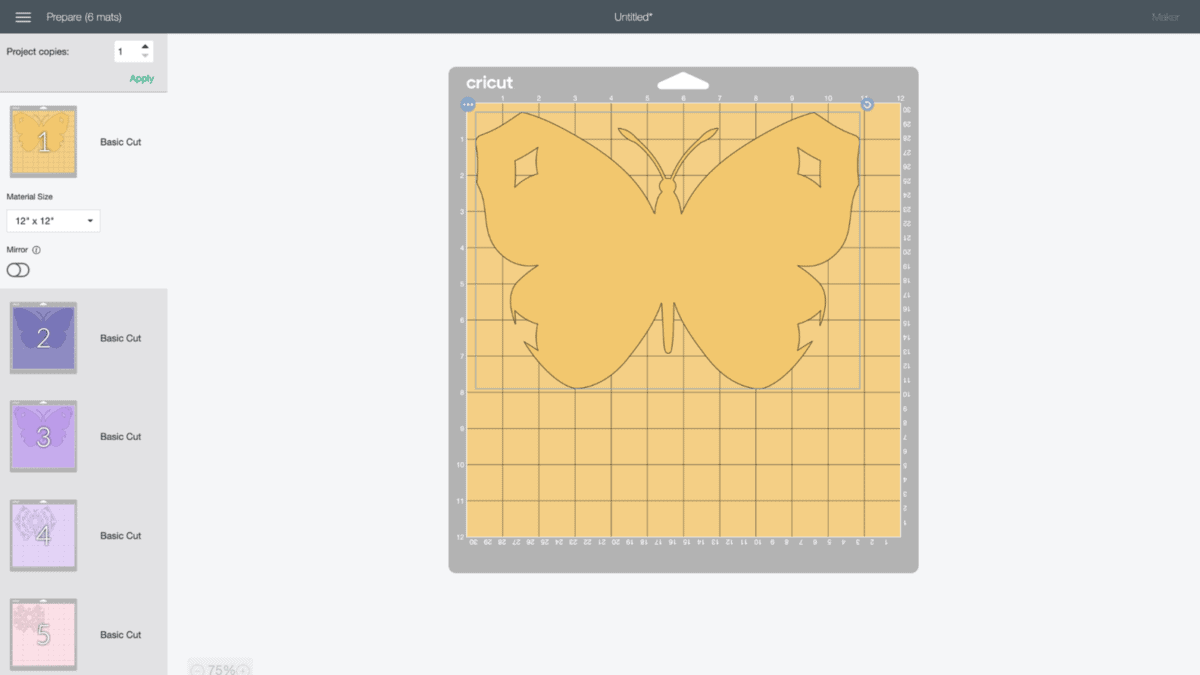Open the hamburger menu

pos(23,17)
